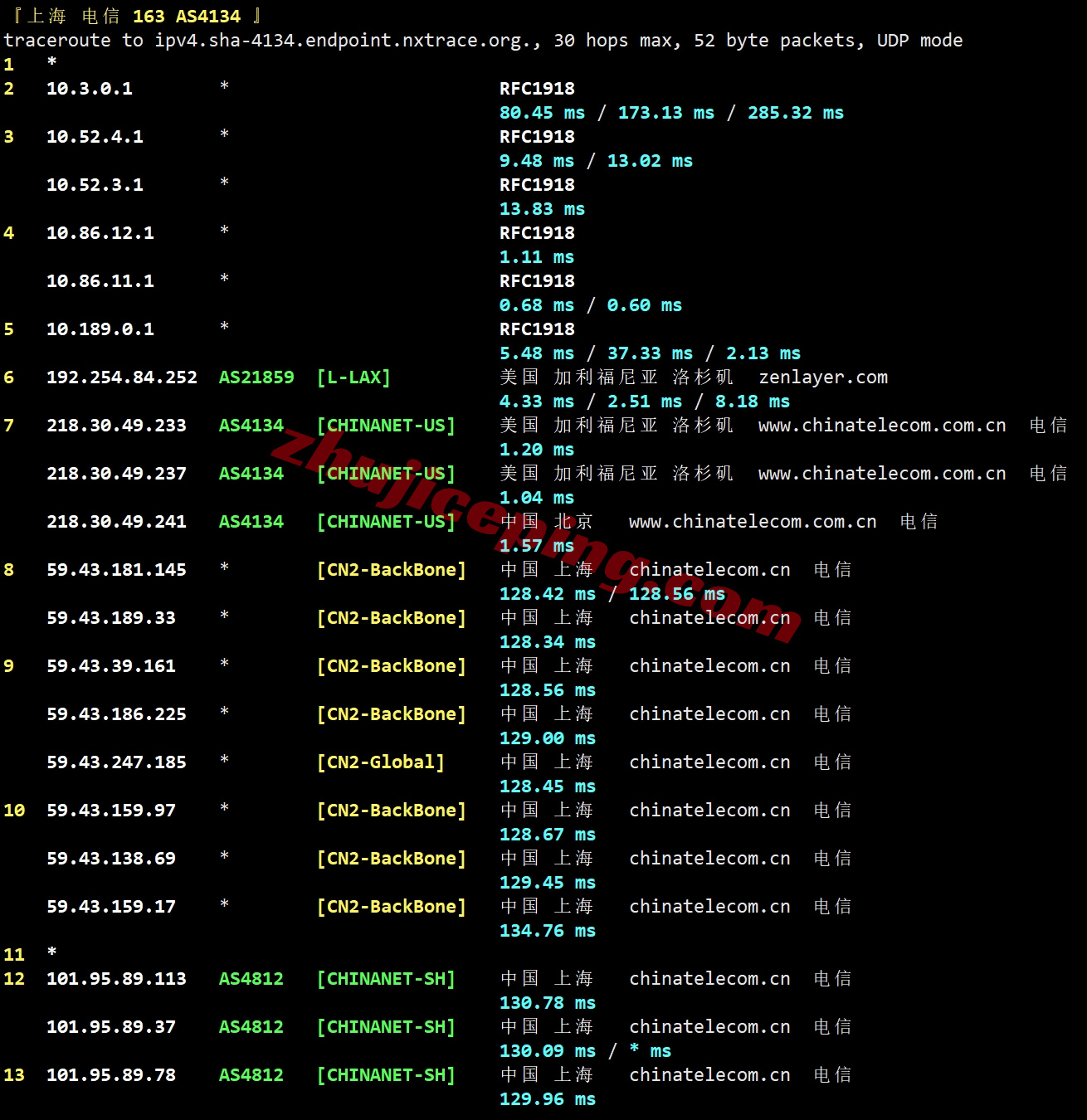This screenshot has height=1120, width=1087.
Task: Click latency value 1.20 ms
Action: [537, 450]
